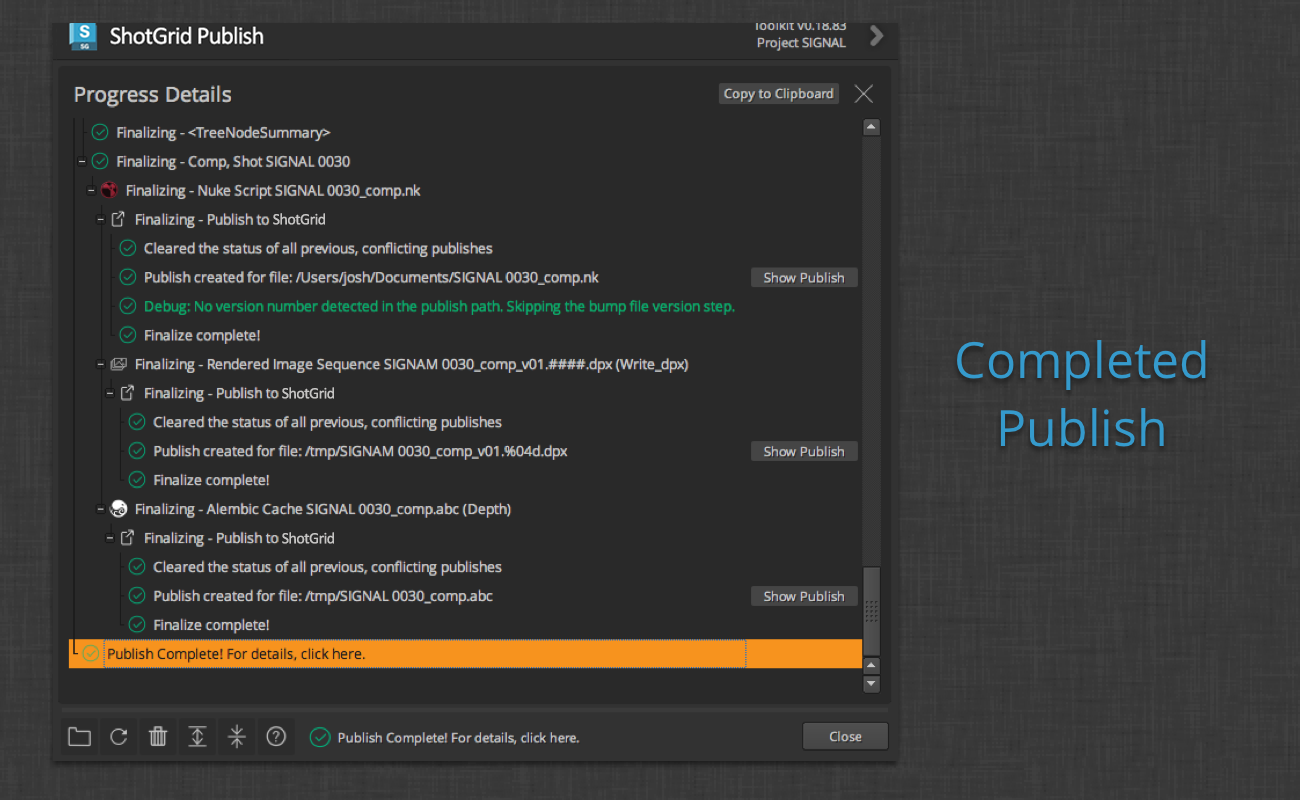
Task: Click Show Publish for SIGNAL 0030_comp.nk
Action: coord(804,278)
